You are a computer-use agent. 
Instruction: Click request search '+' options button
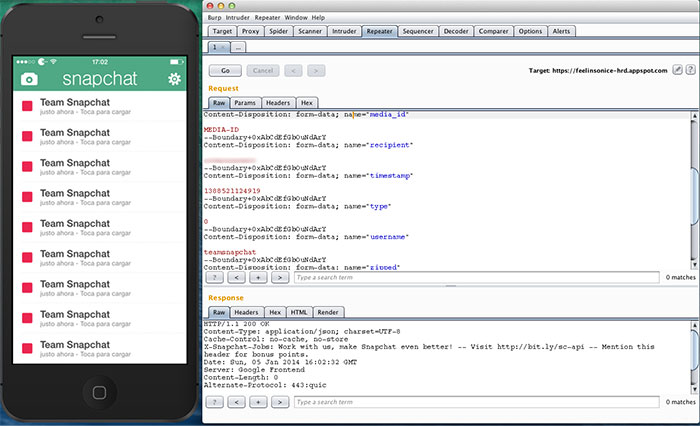(x=258, y=277)
